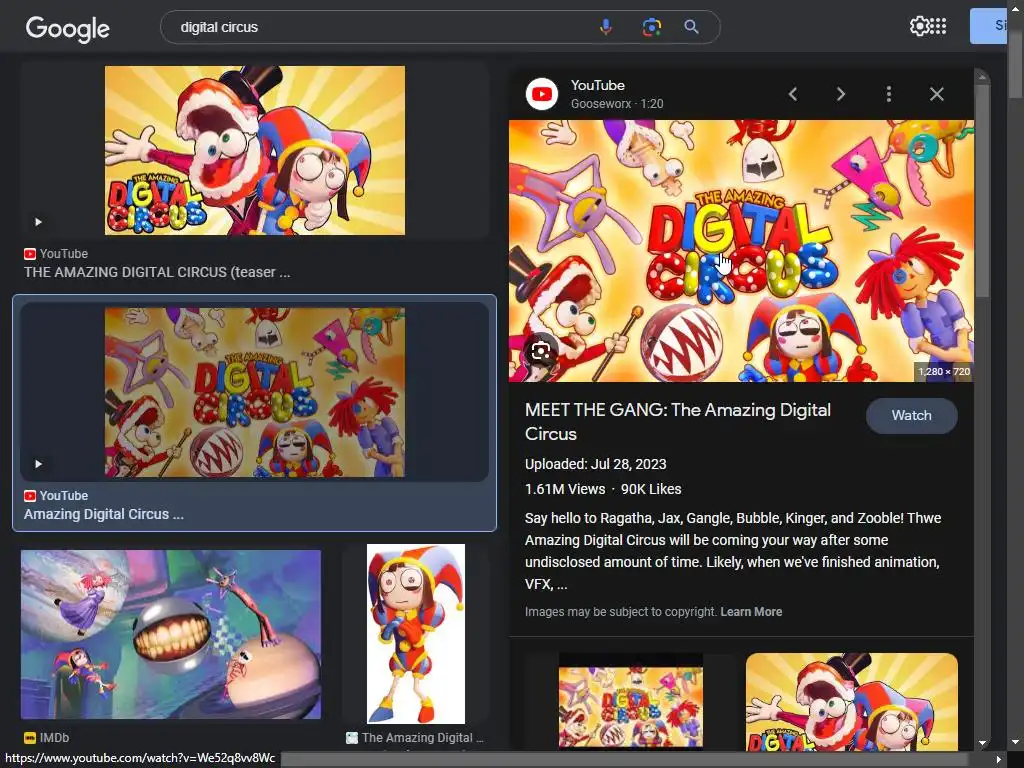Click the 90K Likes text

coord(651,489)
